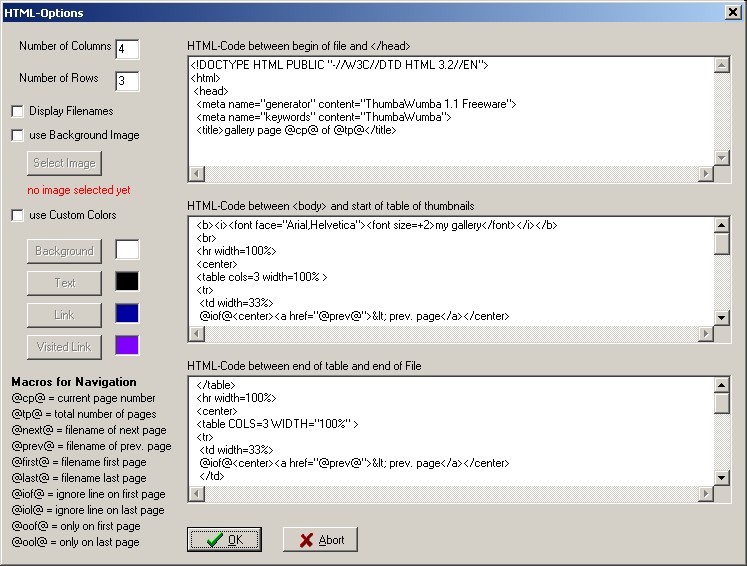
Task: Close the HTML-Options dialog window
Action: (x=732, y=13)
